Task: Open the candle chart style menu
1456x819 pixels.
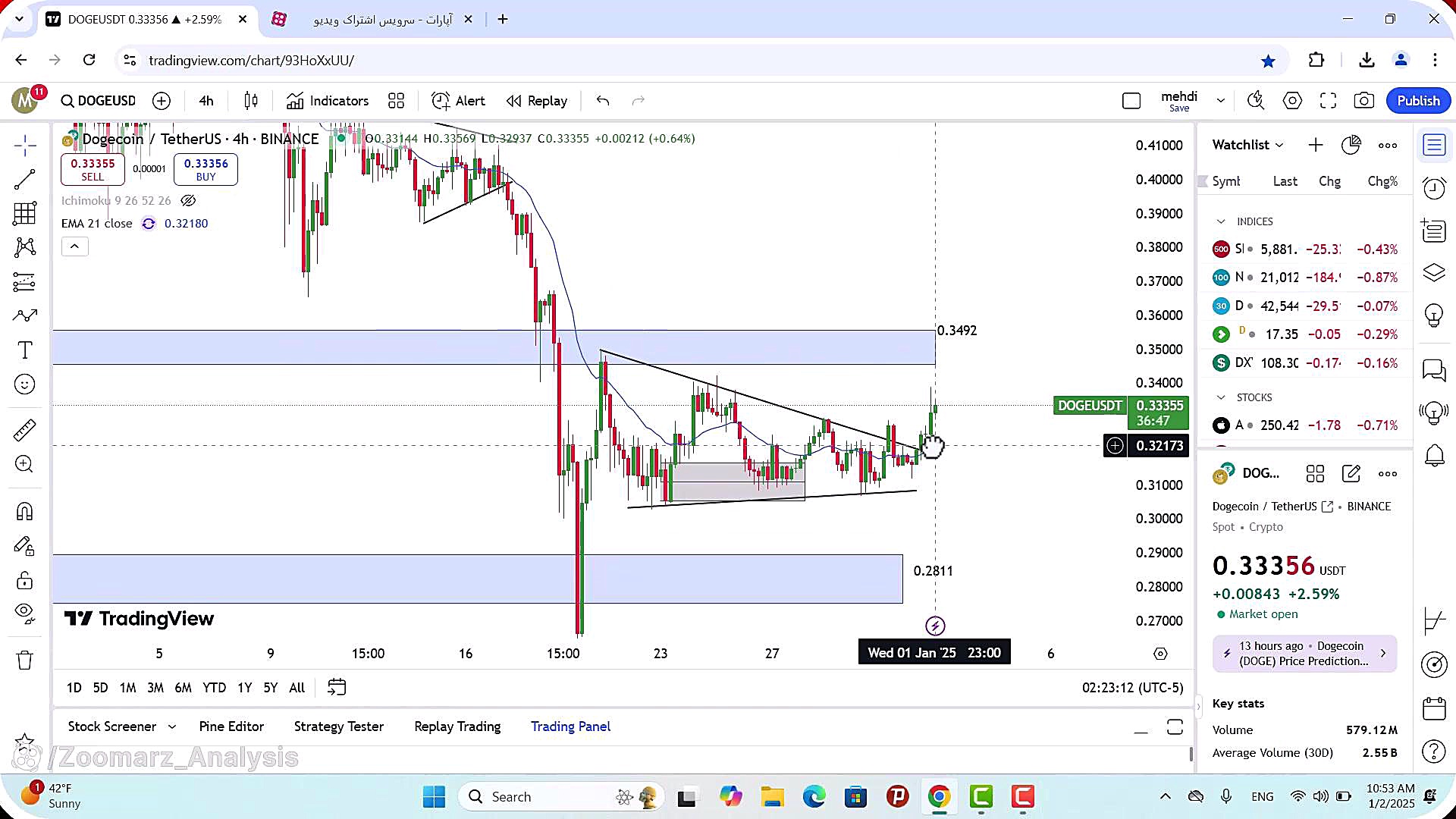Action: [251, 101]
